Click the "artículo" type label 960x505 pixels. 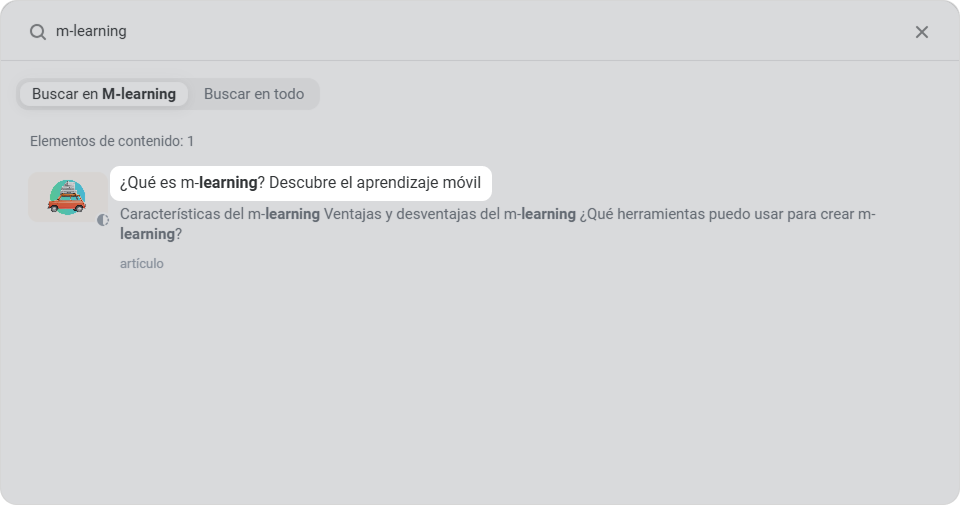tap(141, 264)
